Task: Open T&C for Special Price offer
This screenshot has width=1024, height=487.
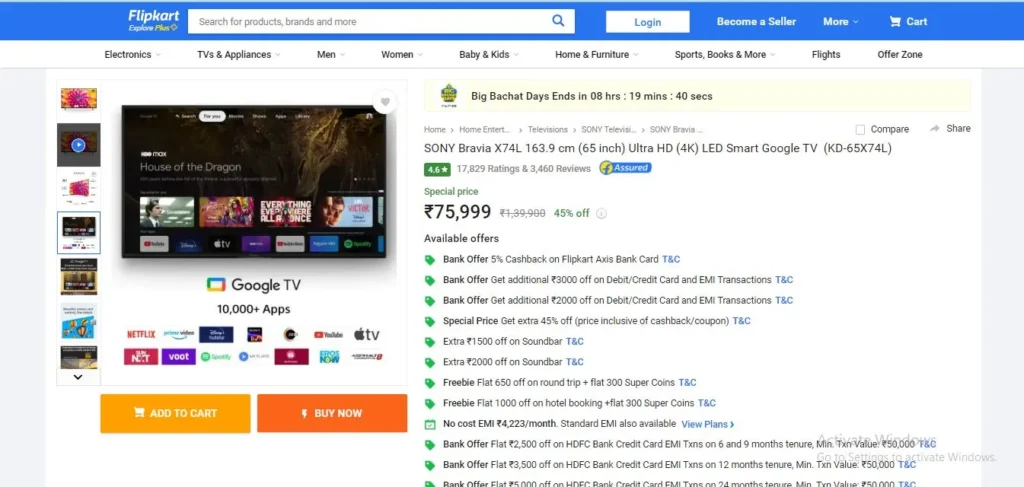Action: tap(741, 321)
